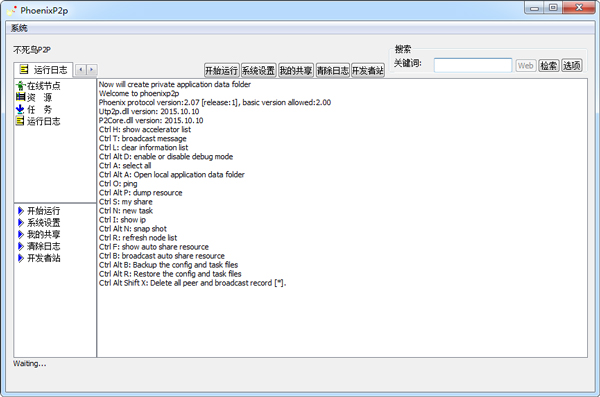Select log line 'Ctrl I: show ip'
The height and width of the screenshot is (397, 600).
[x=122, y=220]
